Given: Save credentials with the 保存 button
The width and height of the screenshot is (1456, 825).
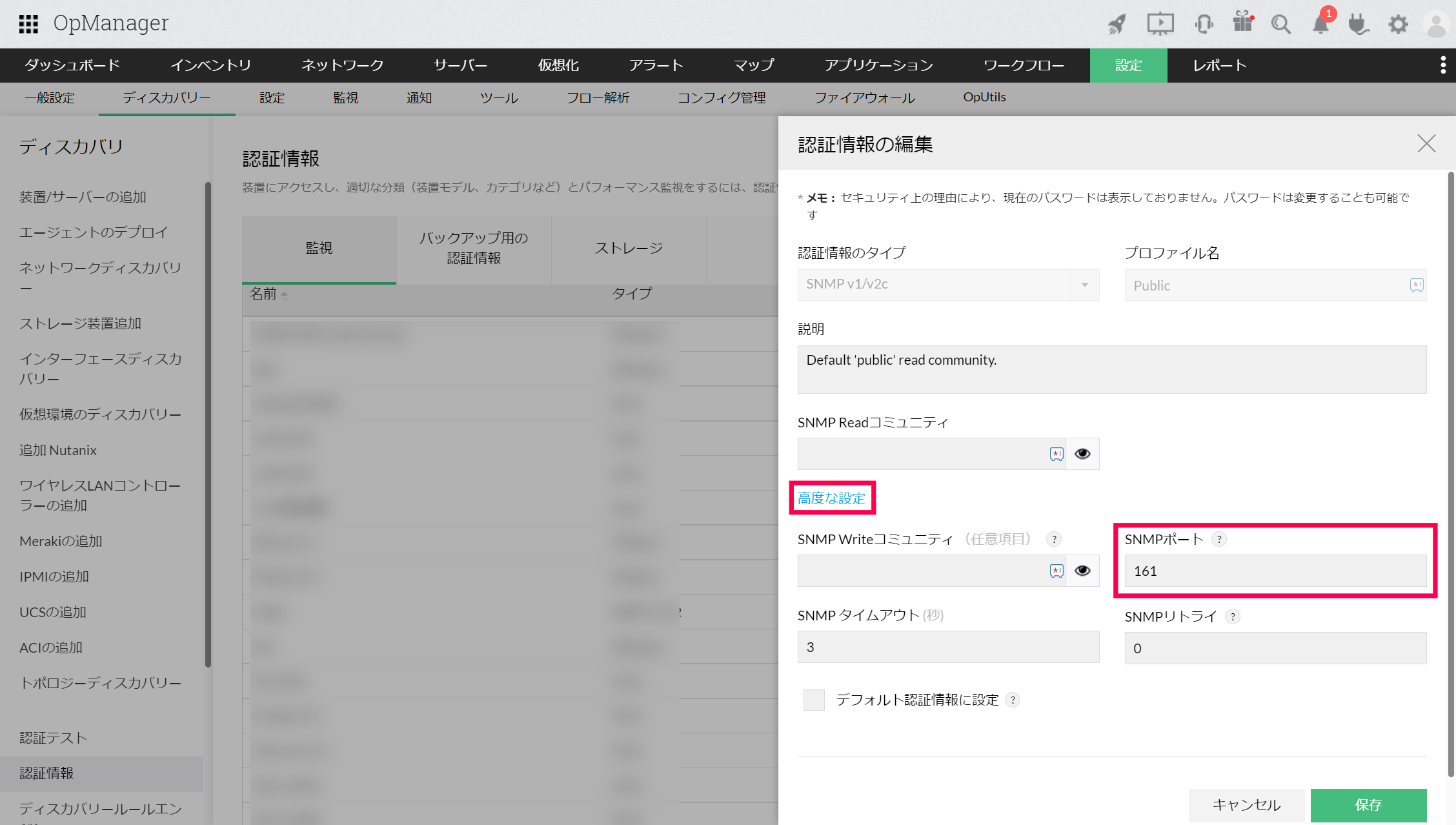Looking at the screenshot, I should click(x=1368, y=805).
